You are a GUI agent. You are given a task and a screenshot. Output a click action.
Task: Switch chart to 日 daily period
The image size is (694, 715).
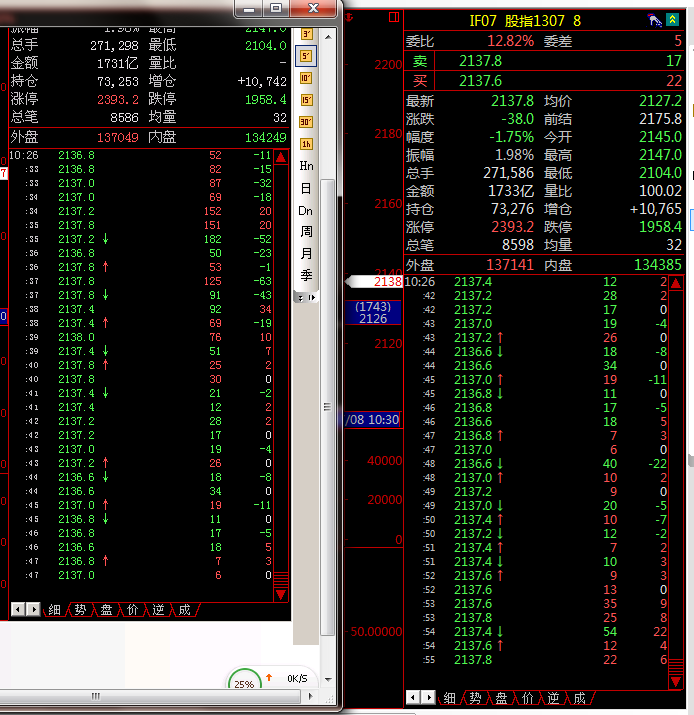(x=306, y=188)
